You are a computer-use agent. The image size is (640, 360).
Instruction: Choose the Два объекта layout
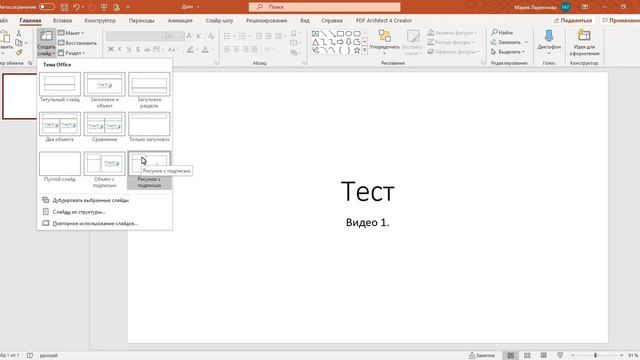click(60, 127)
